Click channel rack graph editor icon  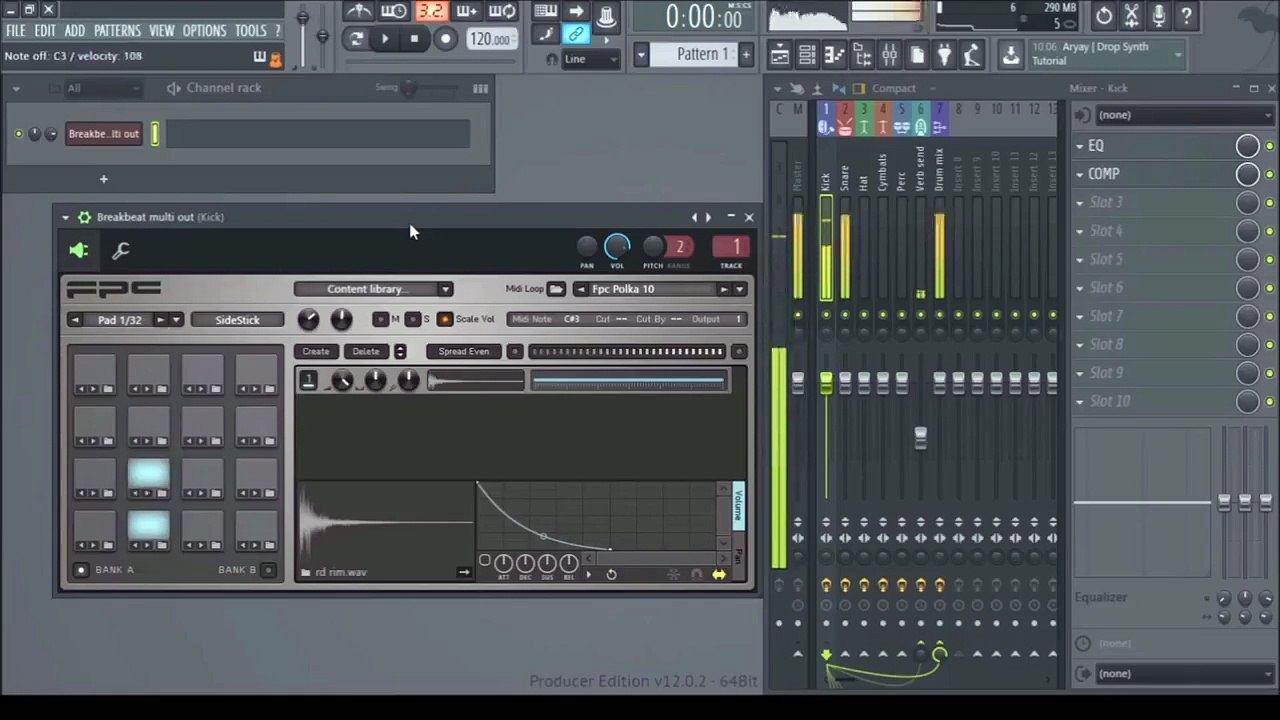[x=481, y=88]
